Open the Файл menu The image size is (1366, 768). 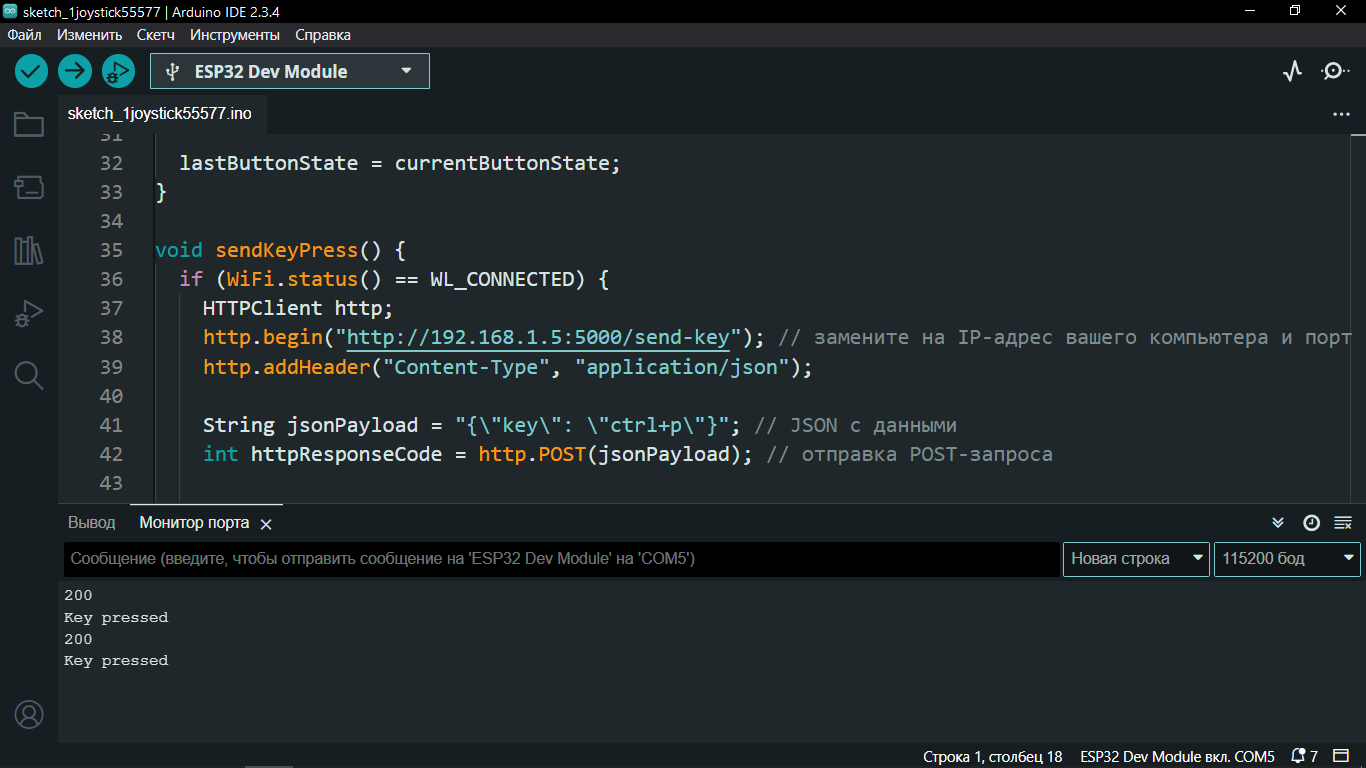point(24,34)
